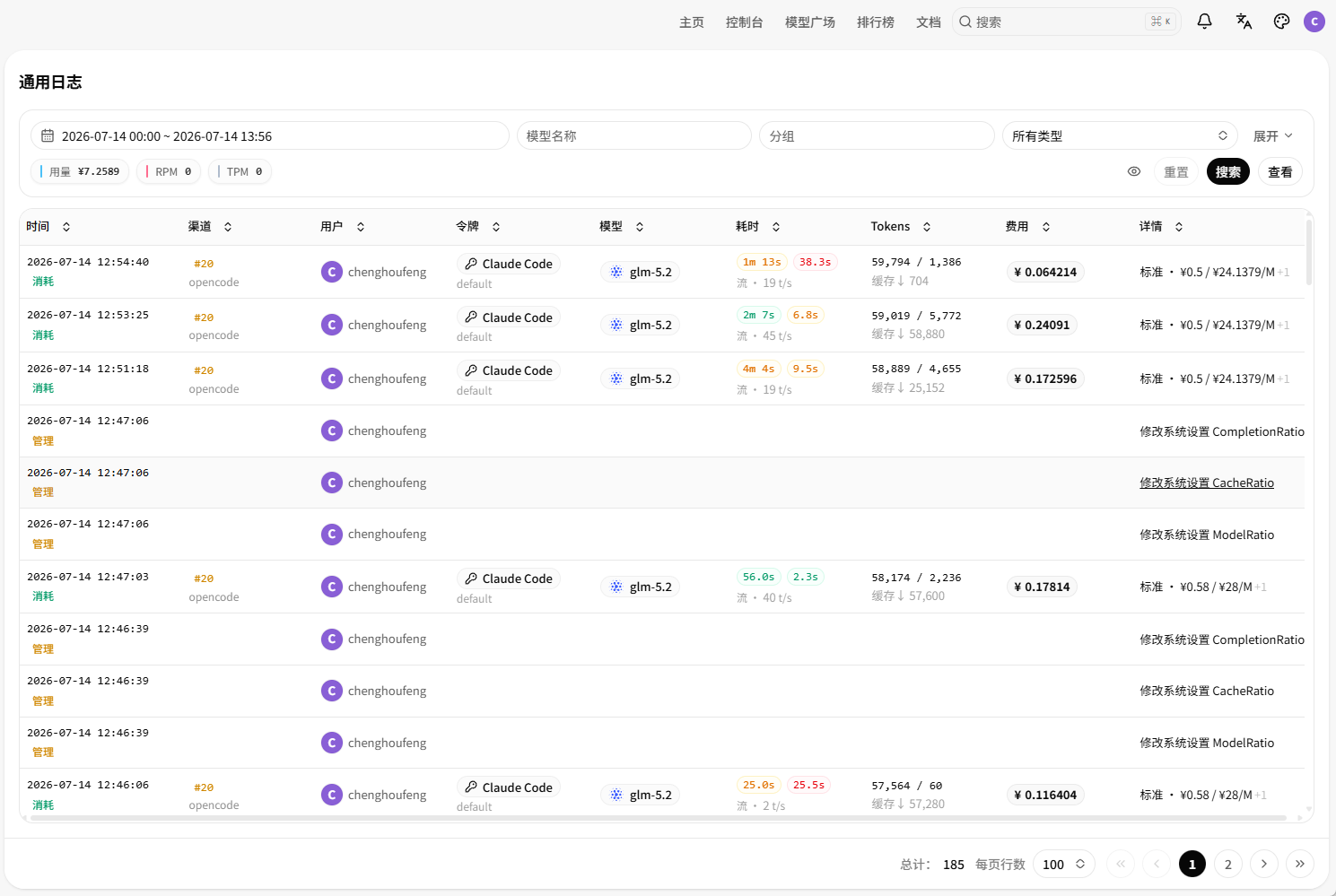Sort by 费用 column arrows
Image resolution: width=1336 pixels, height=896 pixels.
tap(1046, 227)
